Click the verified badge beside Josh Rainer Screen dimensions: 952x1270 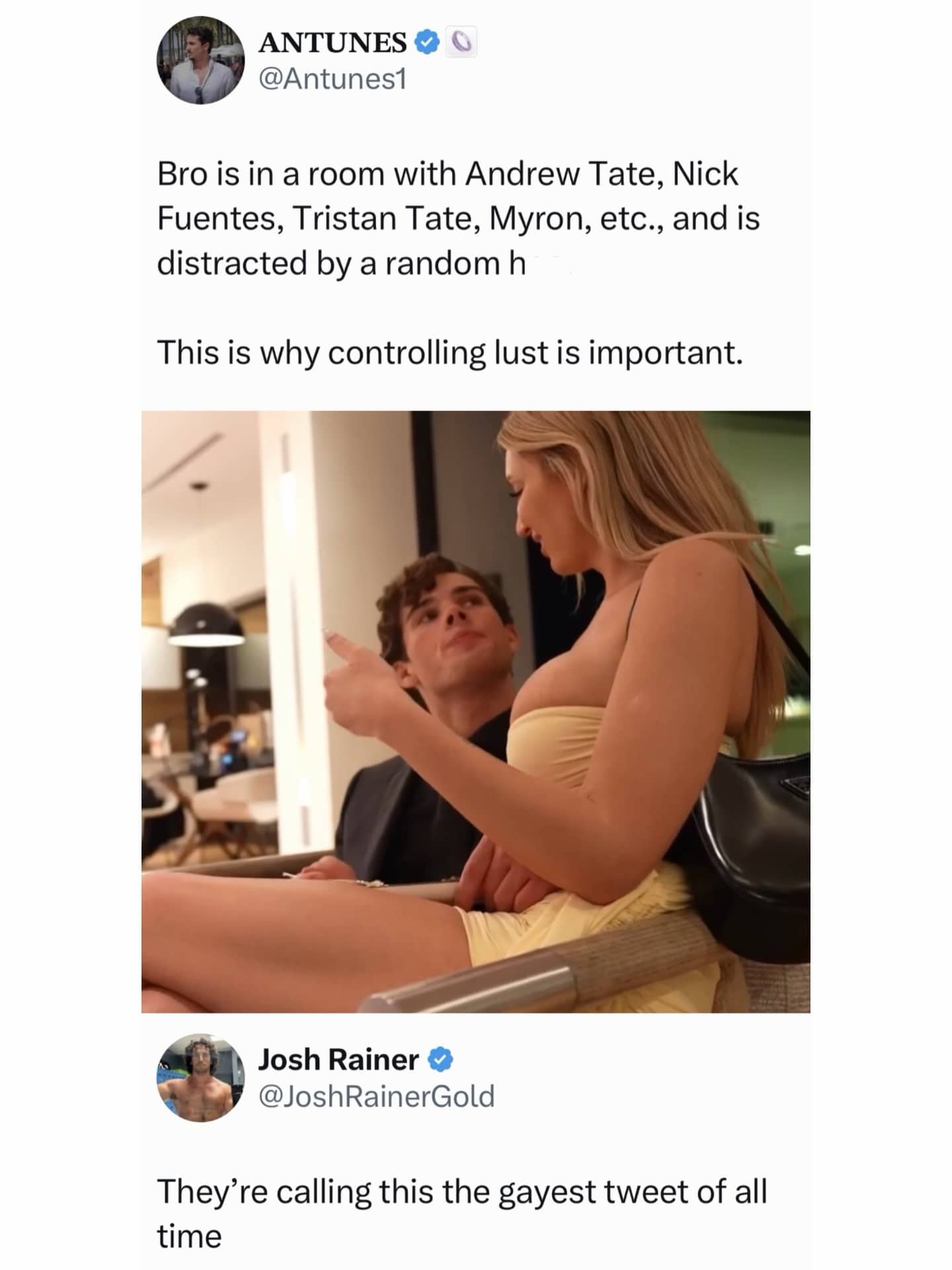pos(440,1060)
